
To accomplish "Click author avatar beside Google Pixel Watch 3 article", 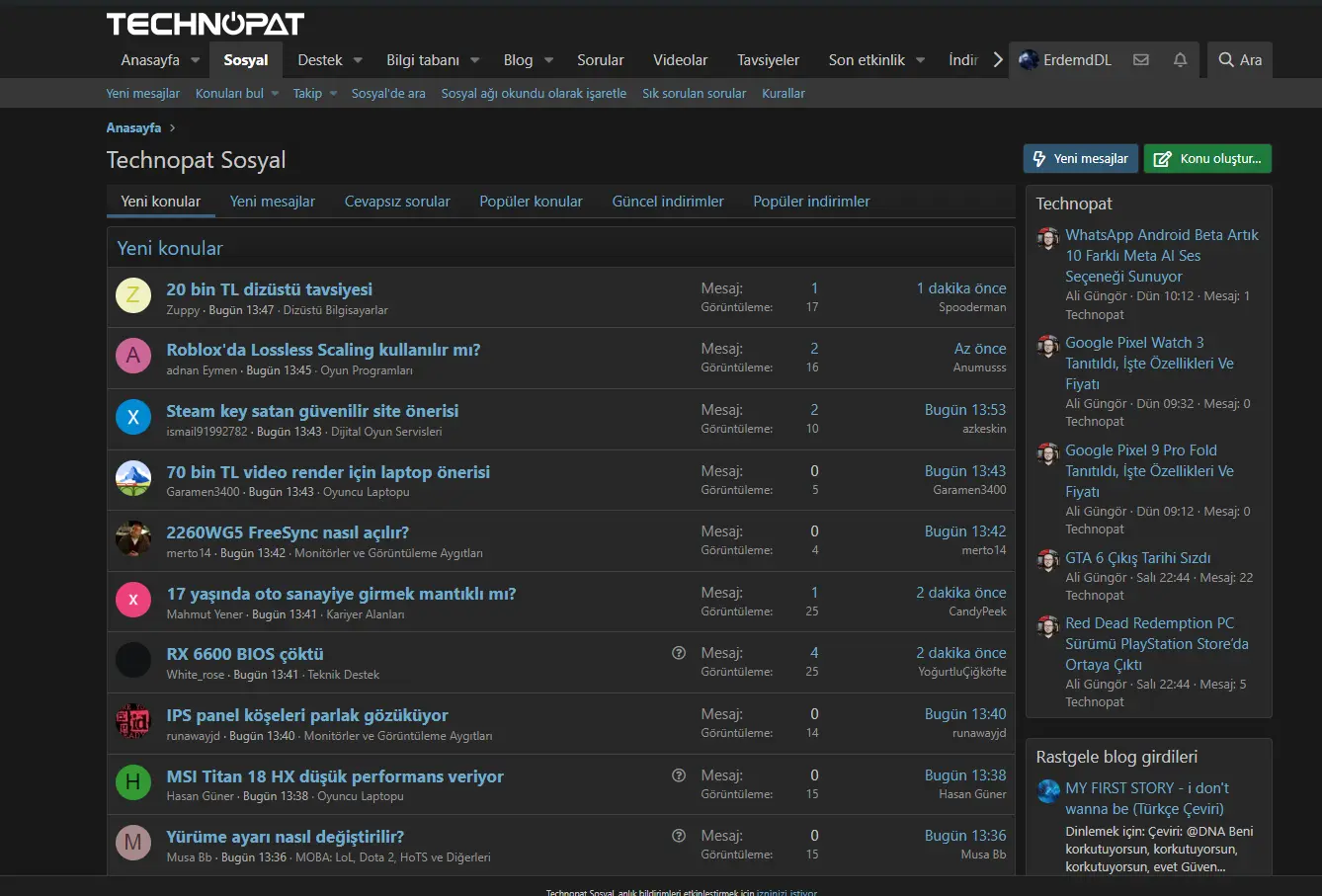I will (1047, 346).
